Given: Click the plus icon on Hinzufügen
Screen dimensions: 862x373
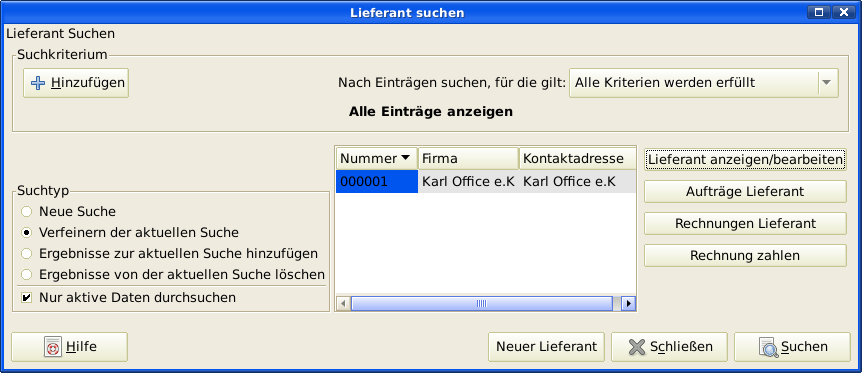Looking at the screenshot, I should coord(38,83).
